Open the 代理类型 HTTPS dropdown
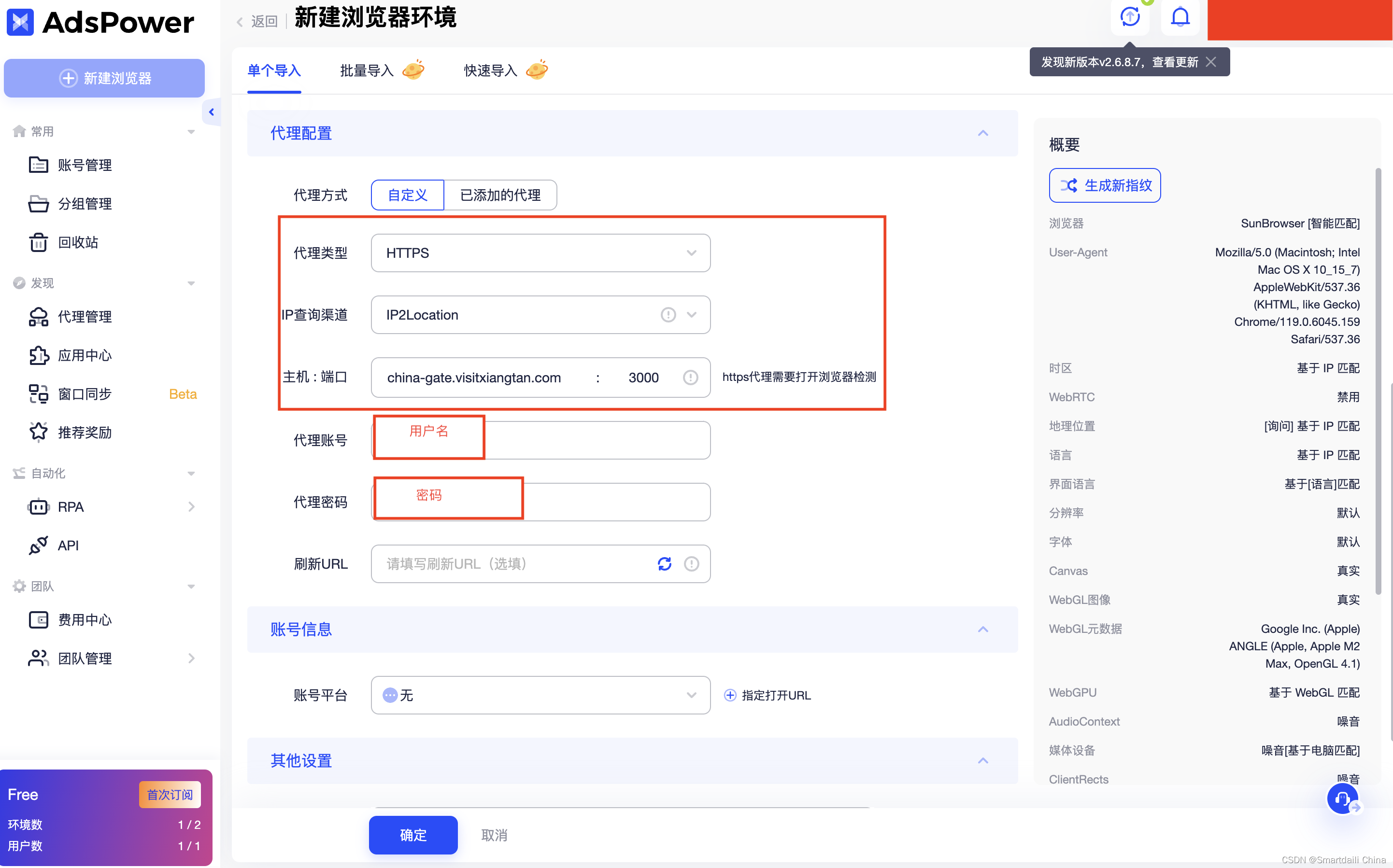Screen dimensions: 1393x868 pyautogui.click(x=540, y=252)
